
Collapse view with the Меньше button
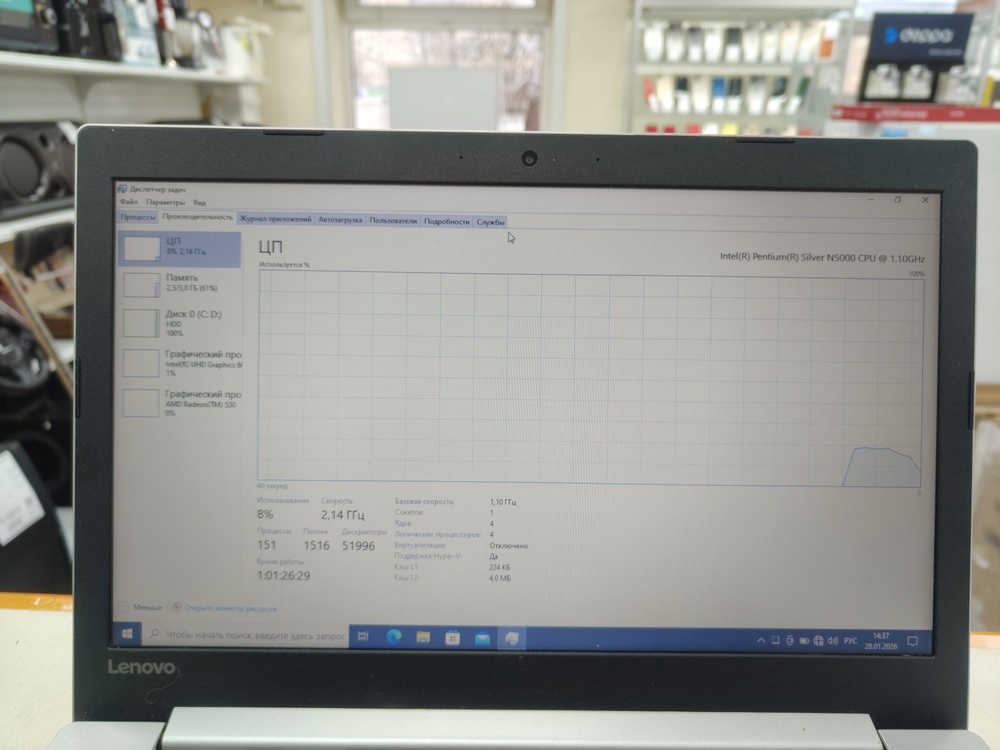140,607
